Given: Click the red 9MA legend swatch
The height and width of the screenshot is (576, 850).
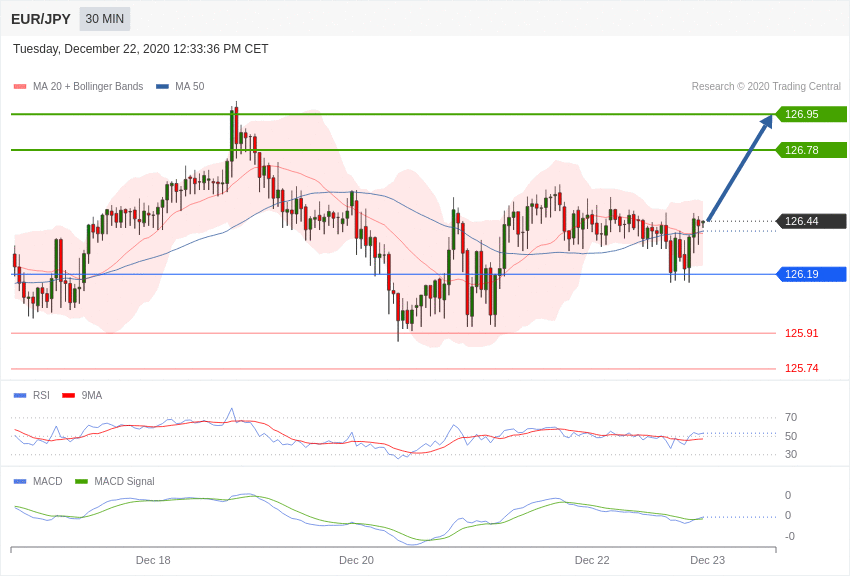Looking at the screenshot, I should click(68, 396).
